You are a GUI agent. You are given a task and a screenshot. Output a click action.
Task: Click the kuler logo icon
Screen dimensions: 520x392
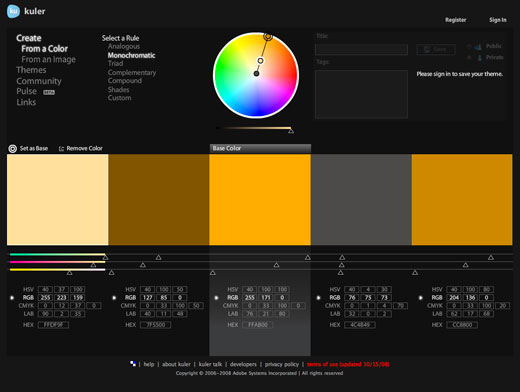pos(13,11)
